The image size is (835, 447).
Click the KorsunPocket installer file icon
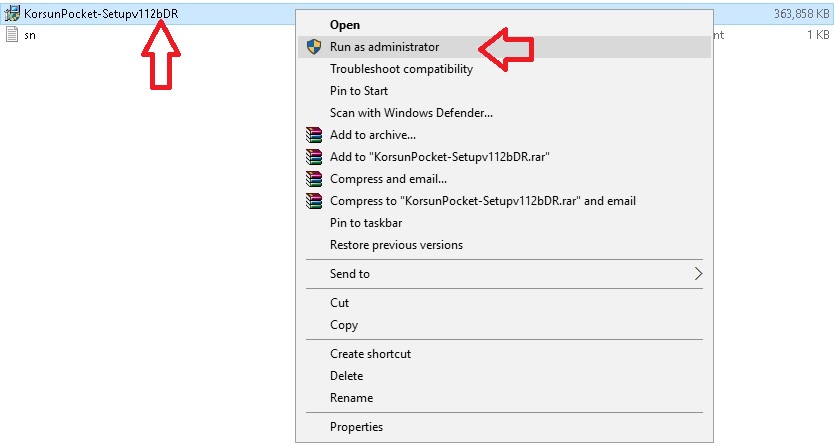pyautogui.click(x=13, y=15)
